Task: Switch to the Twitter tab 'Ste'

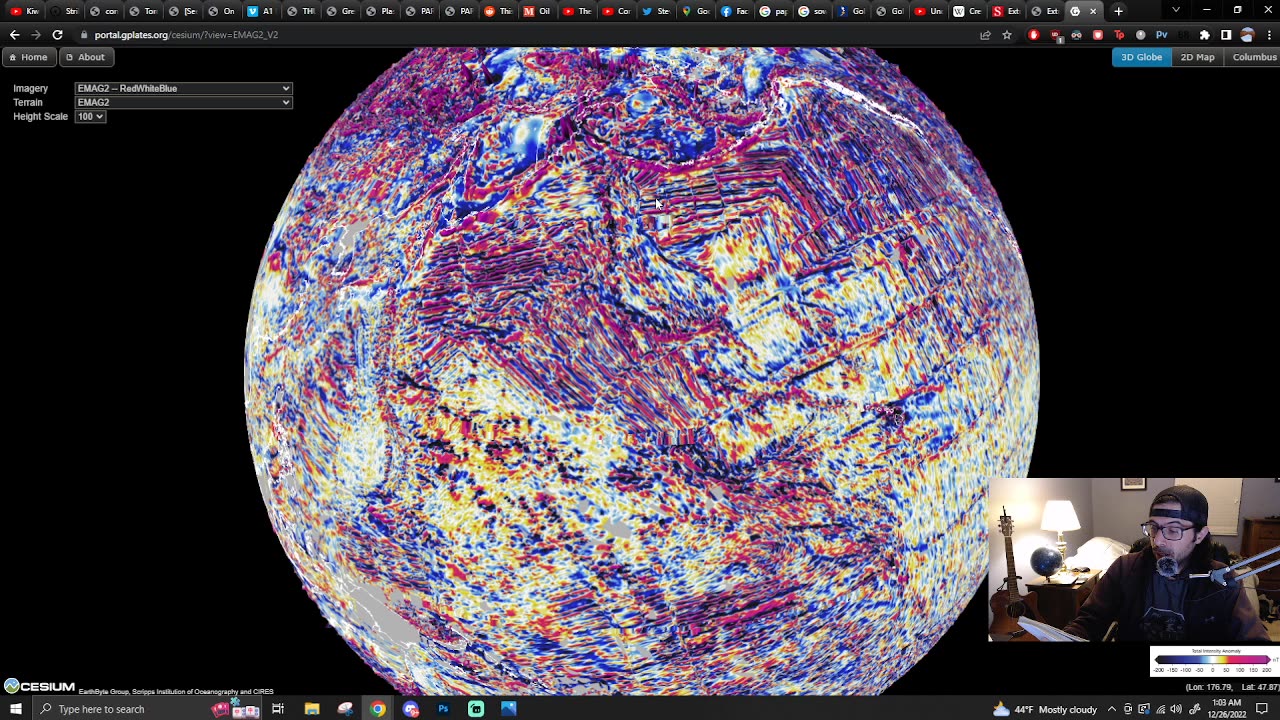Action: click(655, 11)
